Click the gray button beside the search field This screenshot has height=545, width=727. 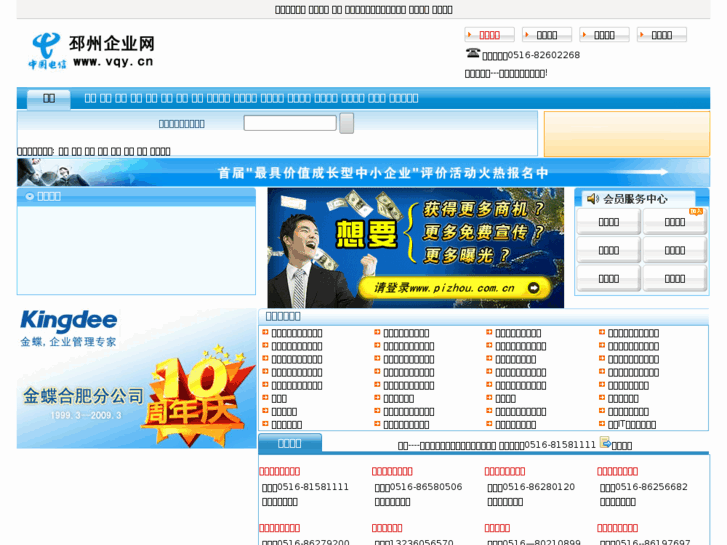[x=346, y=123]
